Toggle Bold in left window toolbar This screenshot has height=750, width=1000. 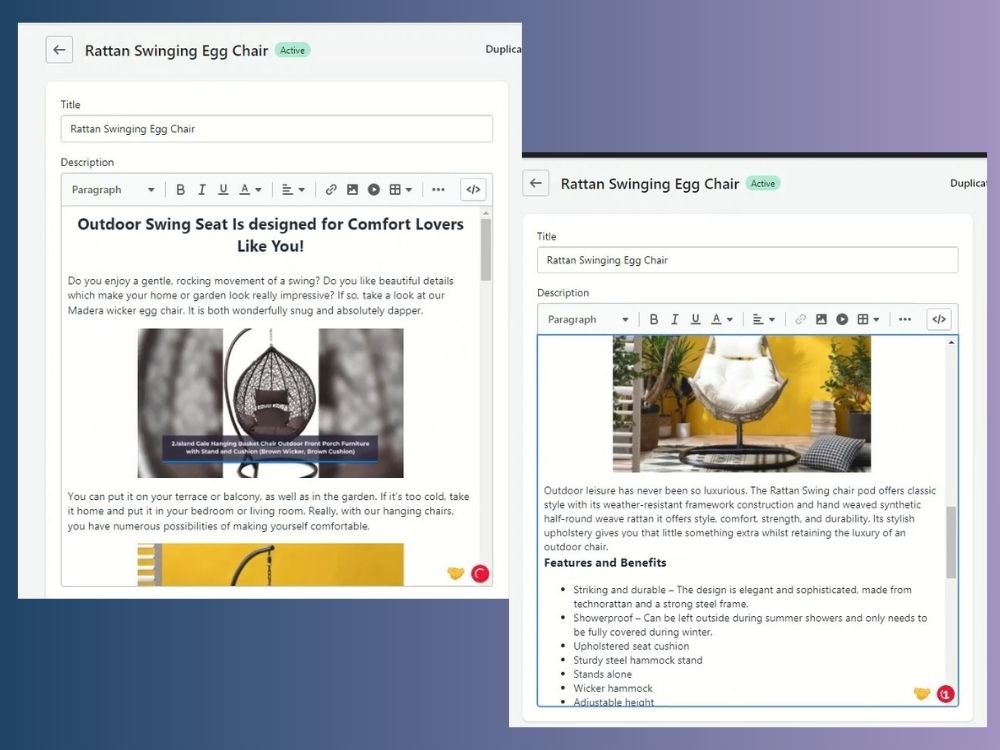[180, 189]
